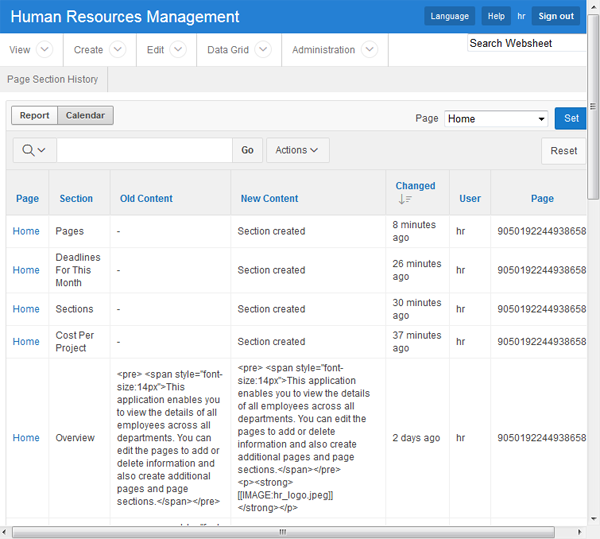The image size is (600, 539).
Task: Expand the Create menu chevron
Action: pos(117,49)
